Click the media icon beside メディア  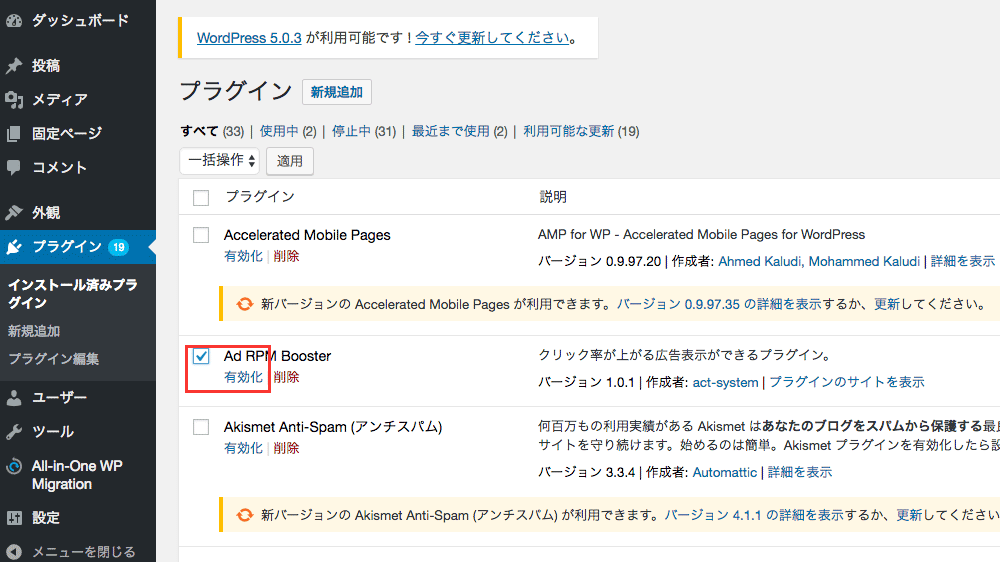pyautogui.click(x=14, y=100)
